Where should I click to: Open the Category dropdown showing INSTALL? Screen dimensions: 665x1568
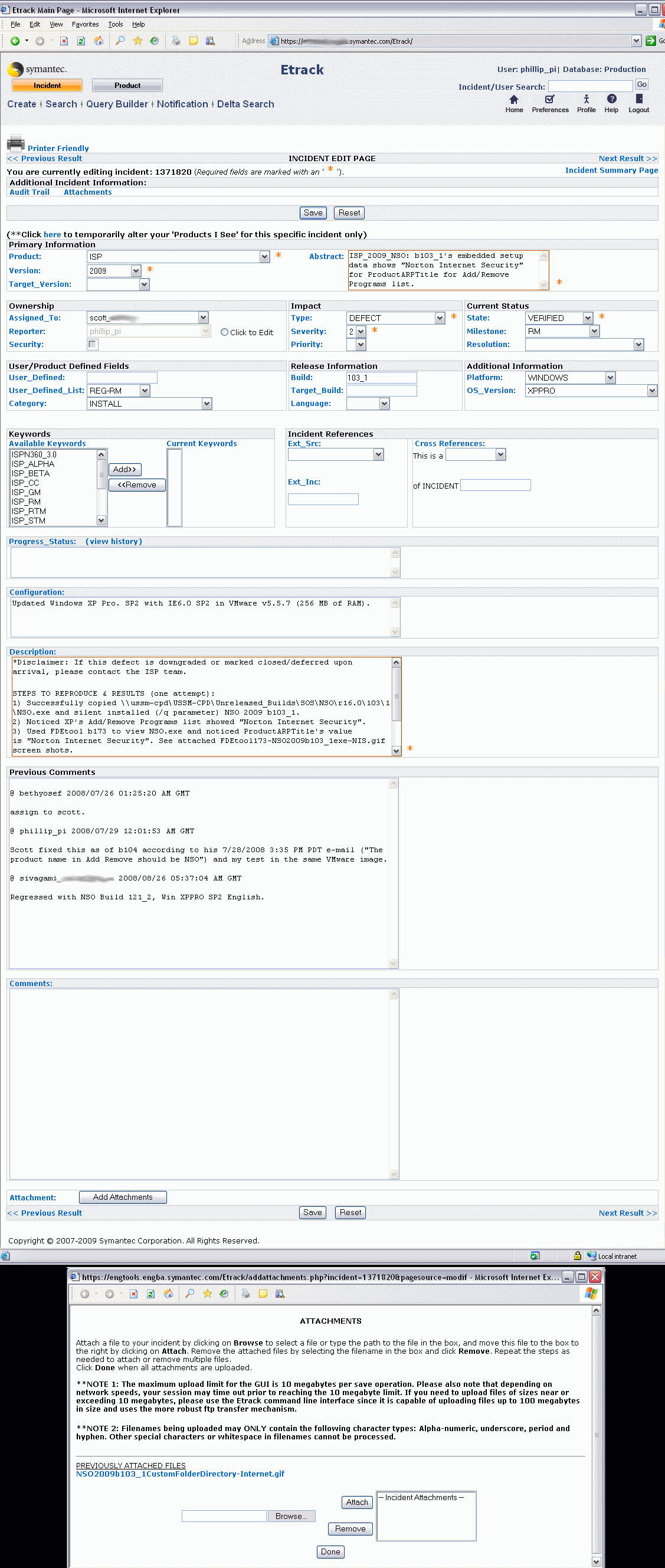[207, 404]
